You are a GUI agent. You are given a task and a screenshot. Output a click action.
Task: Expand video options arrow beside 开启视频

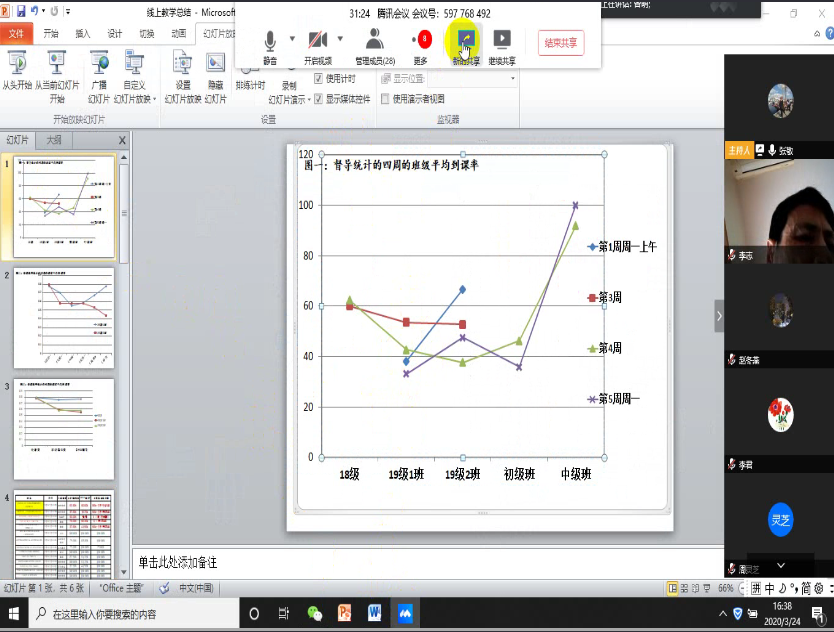(341, 40)
